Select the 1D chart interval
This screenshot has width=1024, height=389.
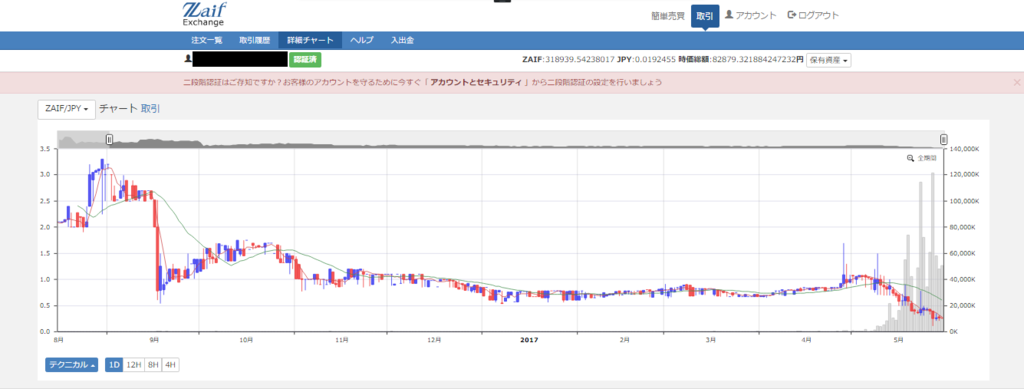[114, 365]
